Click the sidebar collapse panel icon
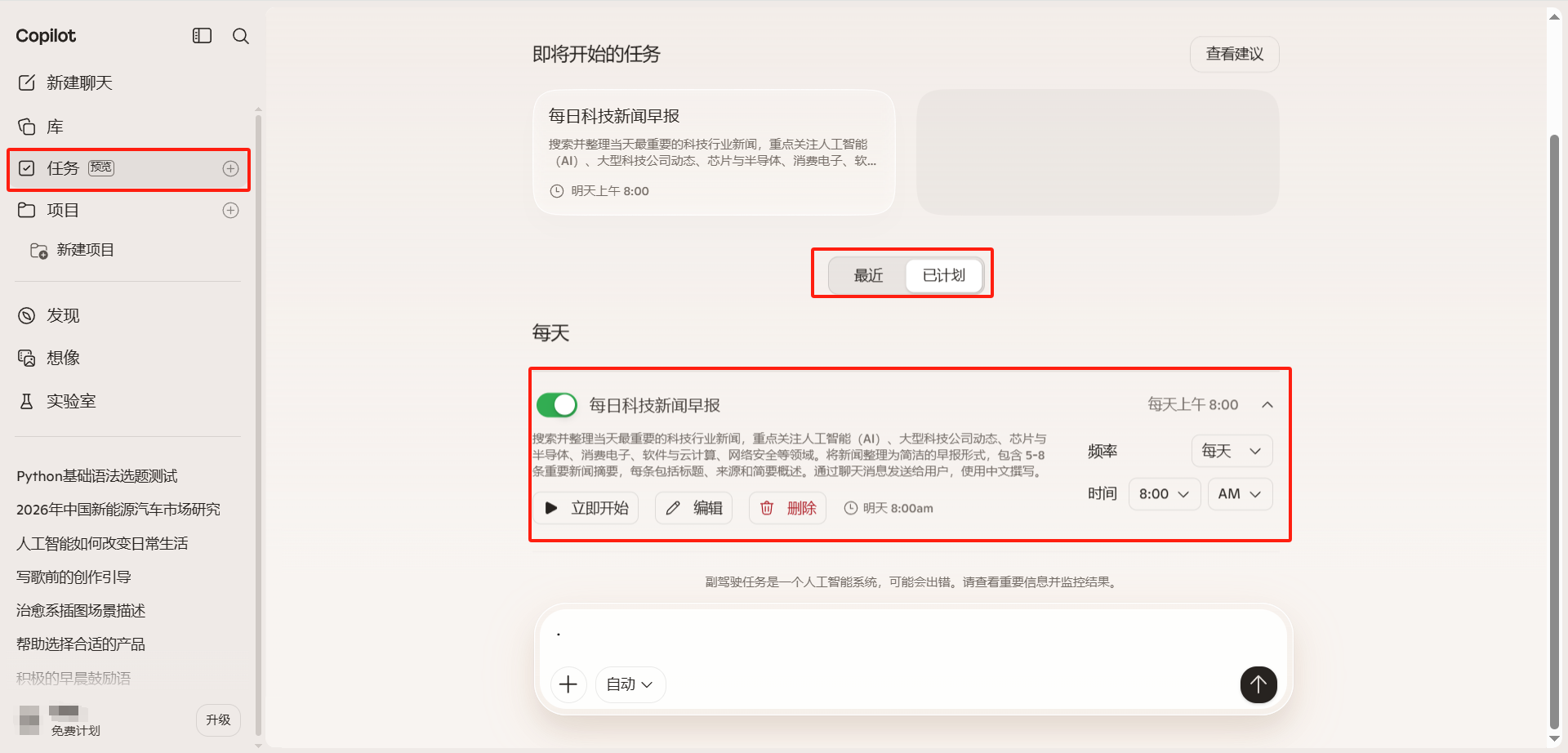Screen dimensions: 1568x753 202,36
